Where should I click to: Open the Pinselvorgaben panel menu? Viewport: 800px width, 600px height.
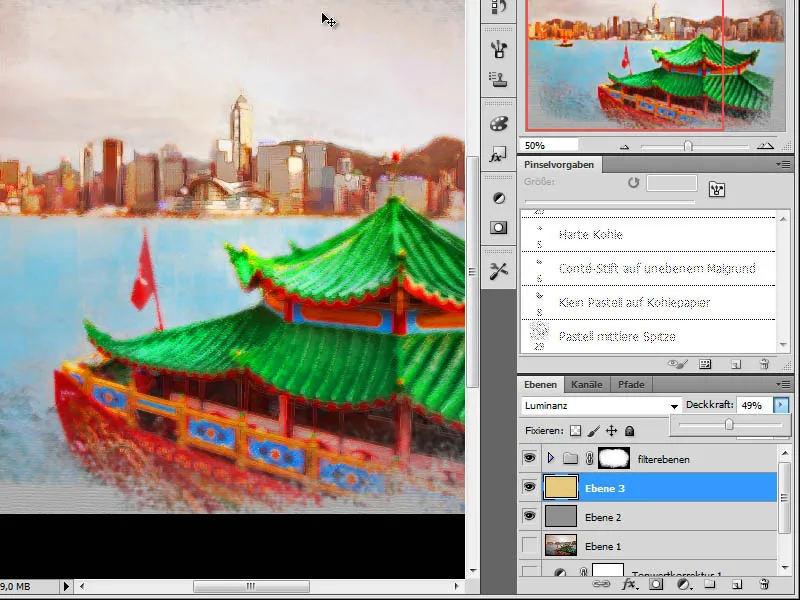(783, 164)
